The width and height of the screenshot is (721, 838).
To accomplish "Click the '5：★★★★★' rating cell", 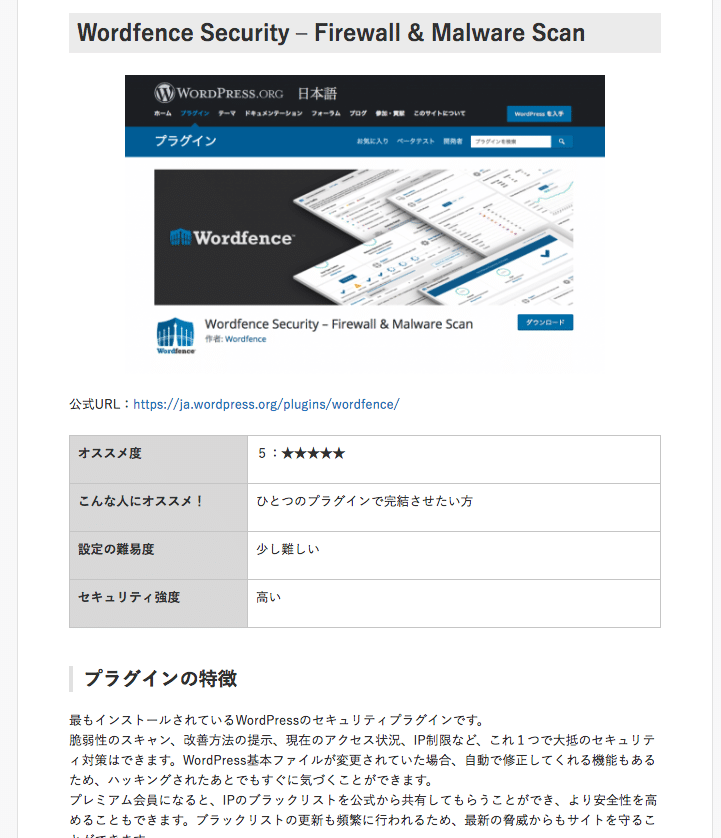I will coord(454,460).
